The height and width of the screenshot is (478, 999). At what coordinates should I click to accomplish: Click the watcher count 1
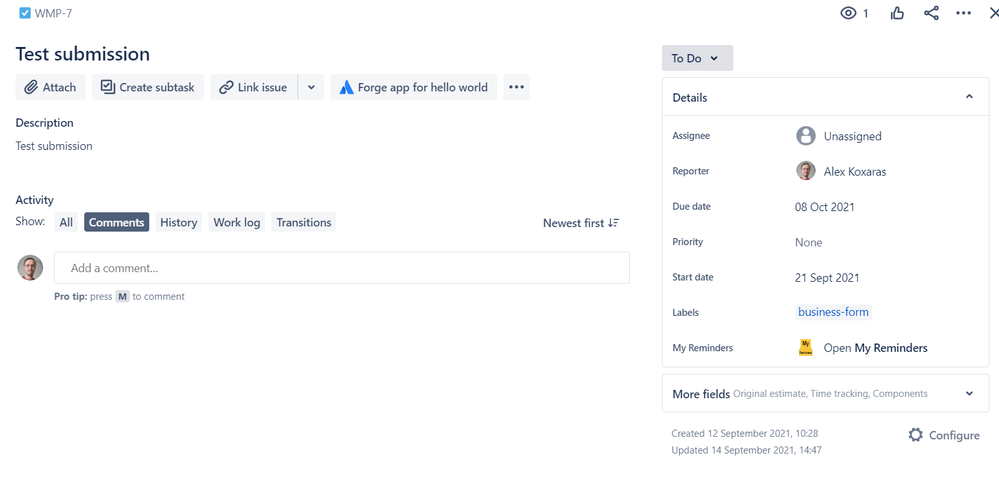866,13
